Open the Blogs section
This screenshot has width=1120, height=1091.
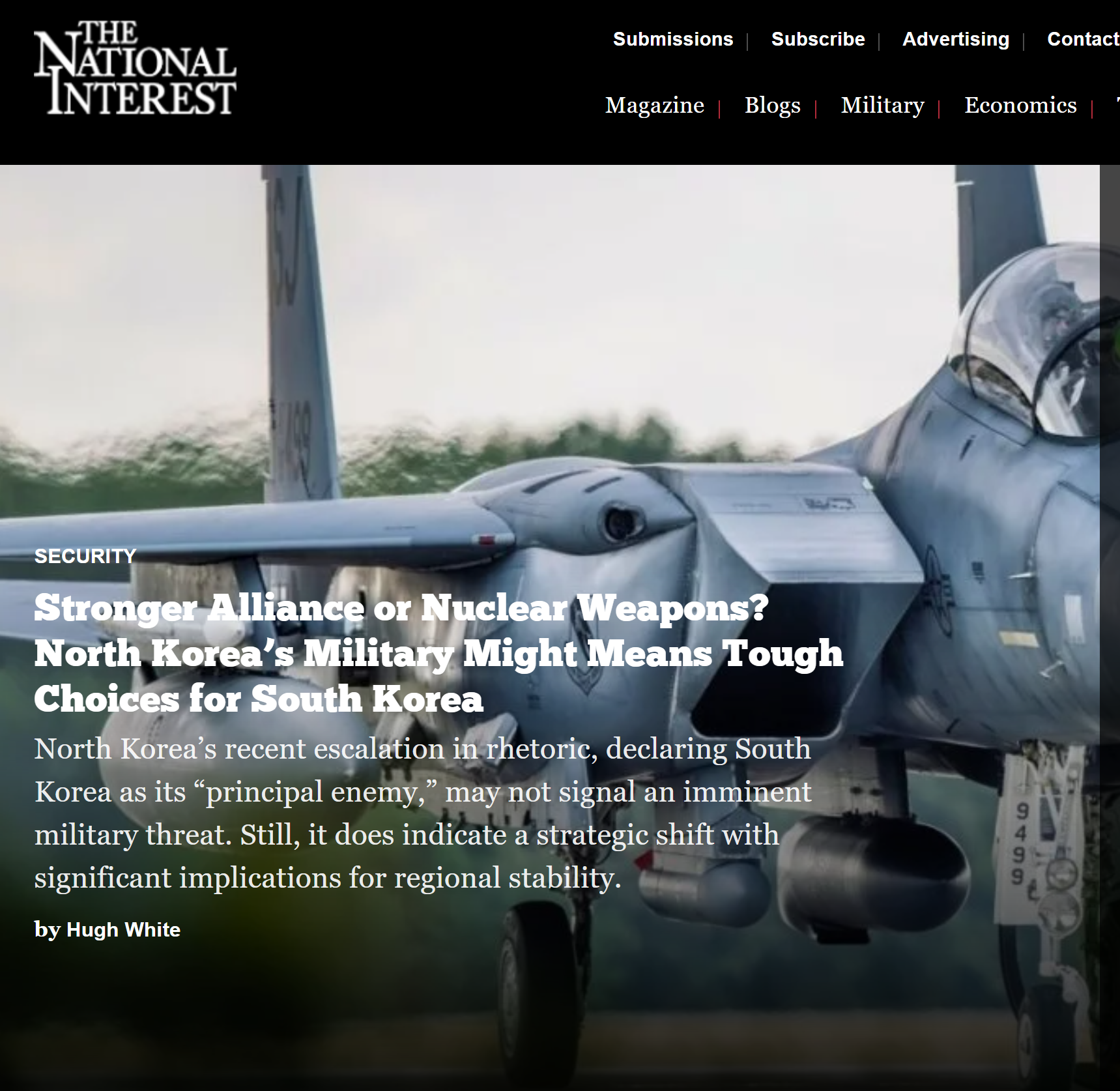773,105
